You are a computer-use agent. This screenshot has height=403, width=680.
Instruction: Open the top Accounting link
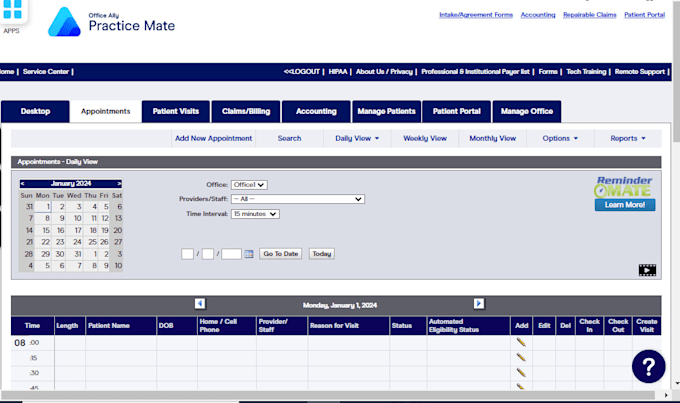pyautogui.click(x=538, y=15)
